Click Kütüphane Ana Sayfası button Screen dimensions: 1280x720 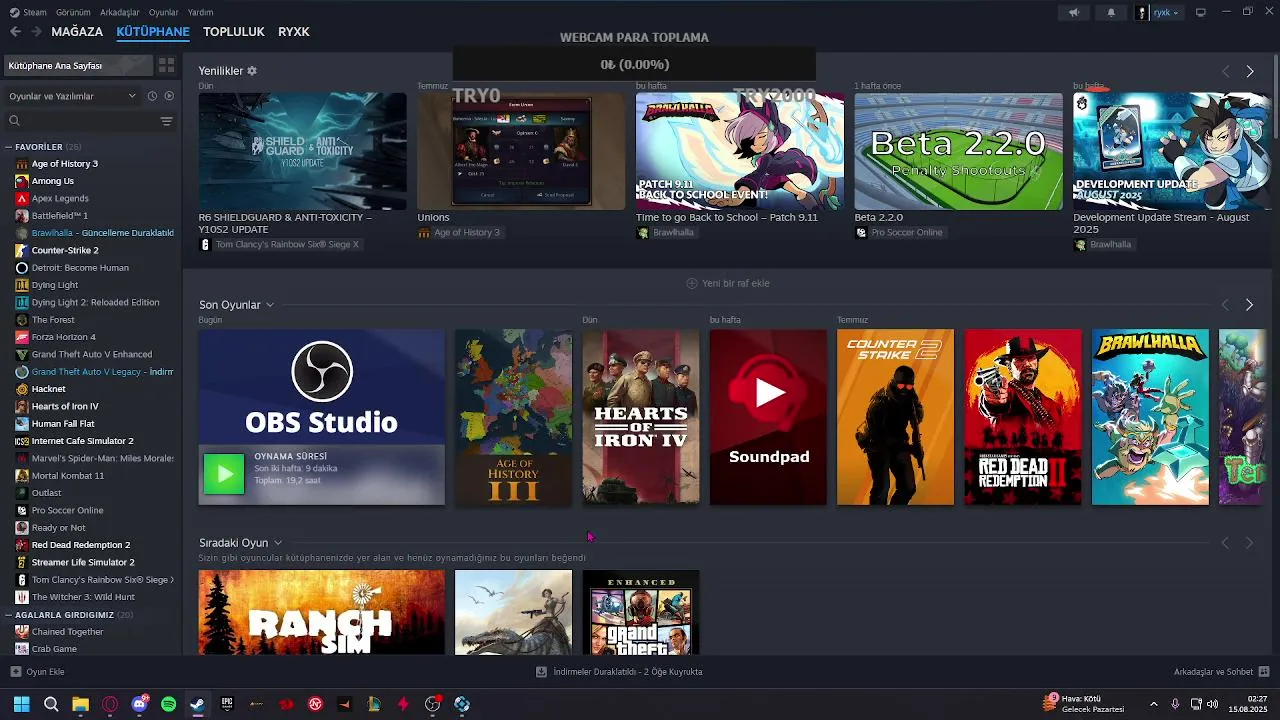tap(79, 66)
